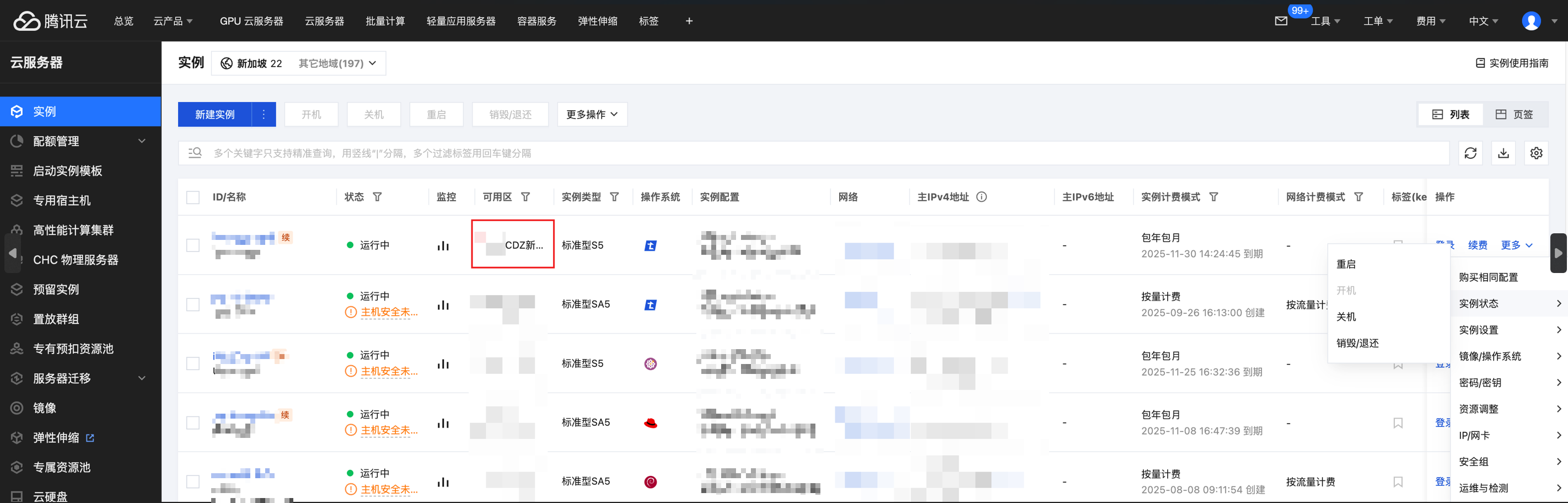Tick the row expiring 2025-11-25 checkbox
Screen dimensions: 1568x503
(x=193, y=363)
